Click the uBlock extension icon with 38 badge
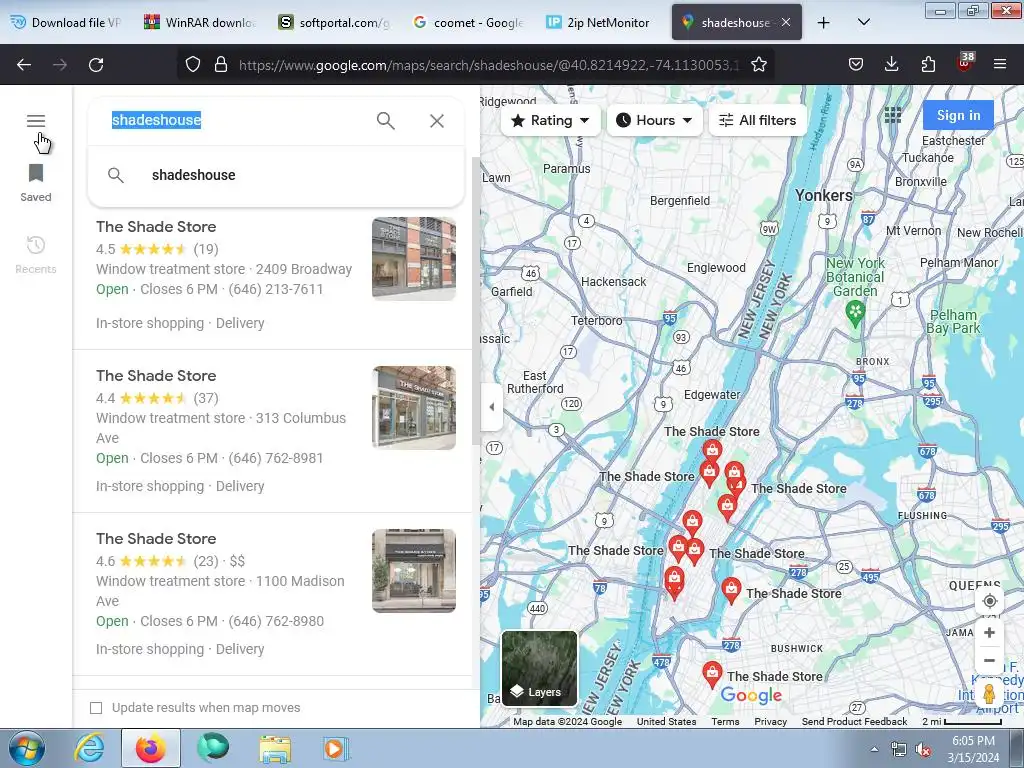This screenshot has width=1024, height=768. [965, 62]
